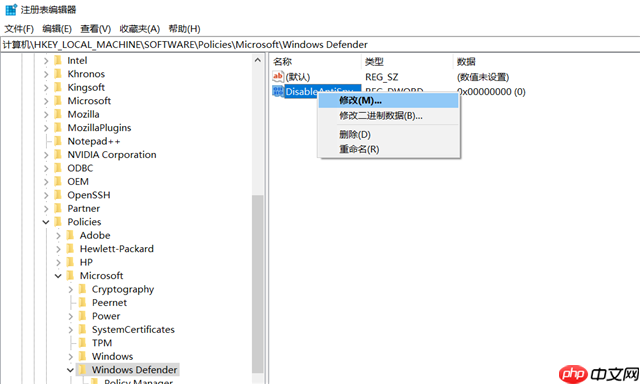Image resolution: width=640 pixels, height=384 pixels.
Task: Click the folder icon beside Adobe
Action: [71, 235]
